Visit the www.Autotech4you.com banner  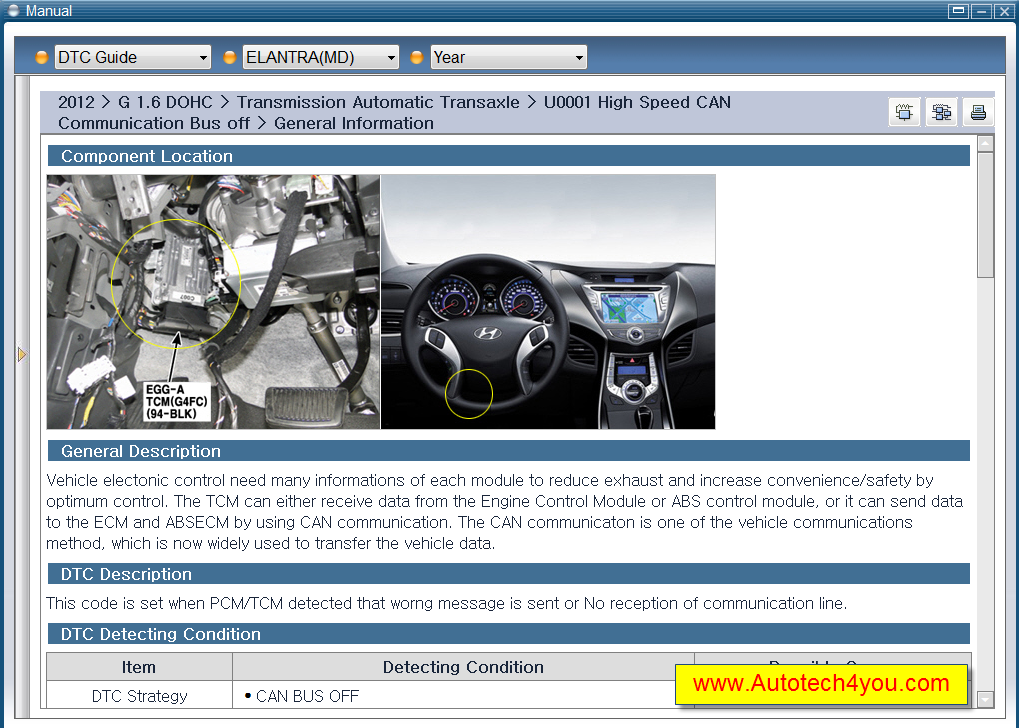click(x=822, y=684)
